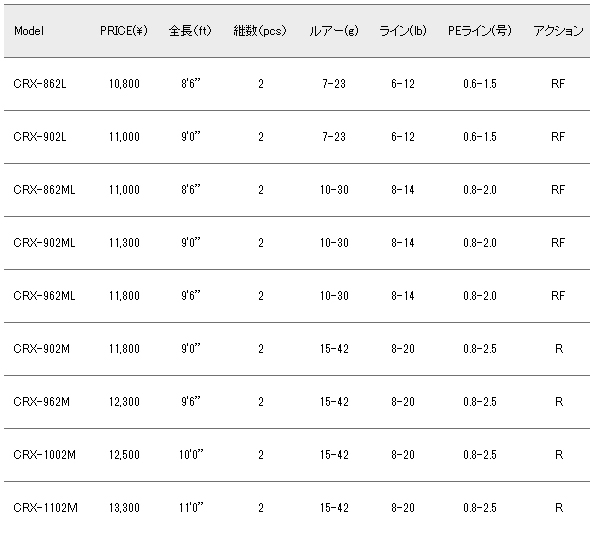Click the CRX-902L model name
This screenshot has width=590, height=533.
pos(40,137)
